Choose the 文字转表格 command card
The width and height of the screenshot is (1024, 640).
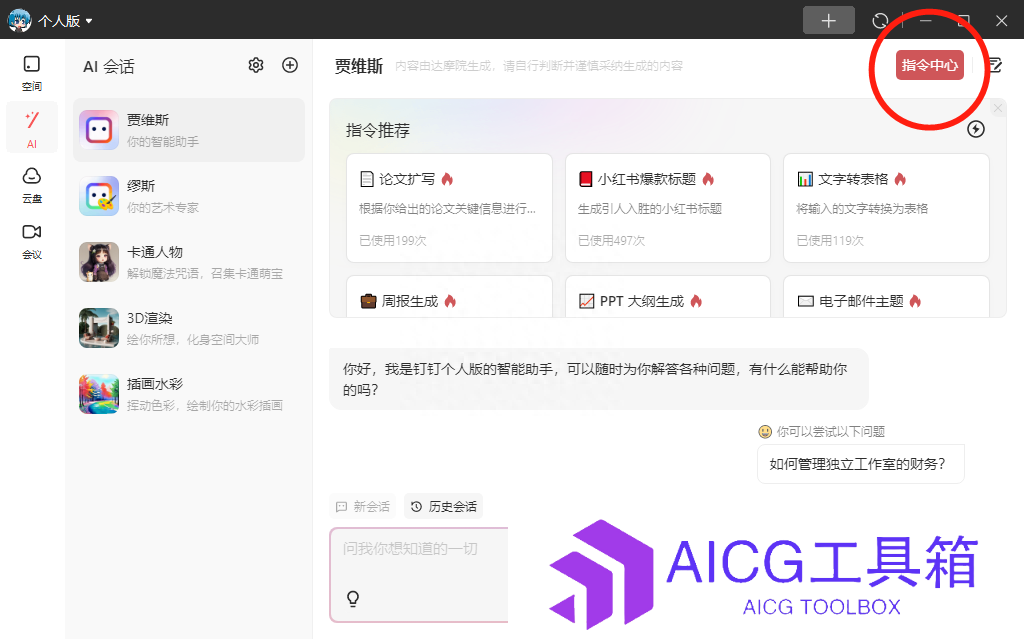(886, 208)
